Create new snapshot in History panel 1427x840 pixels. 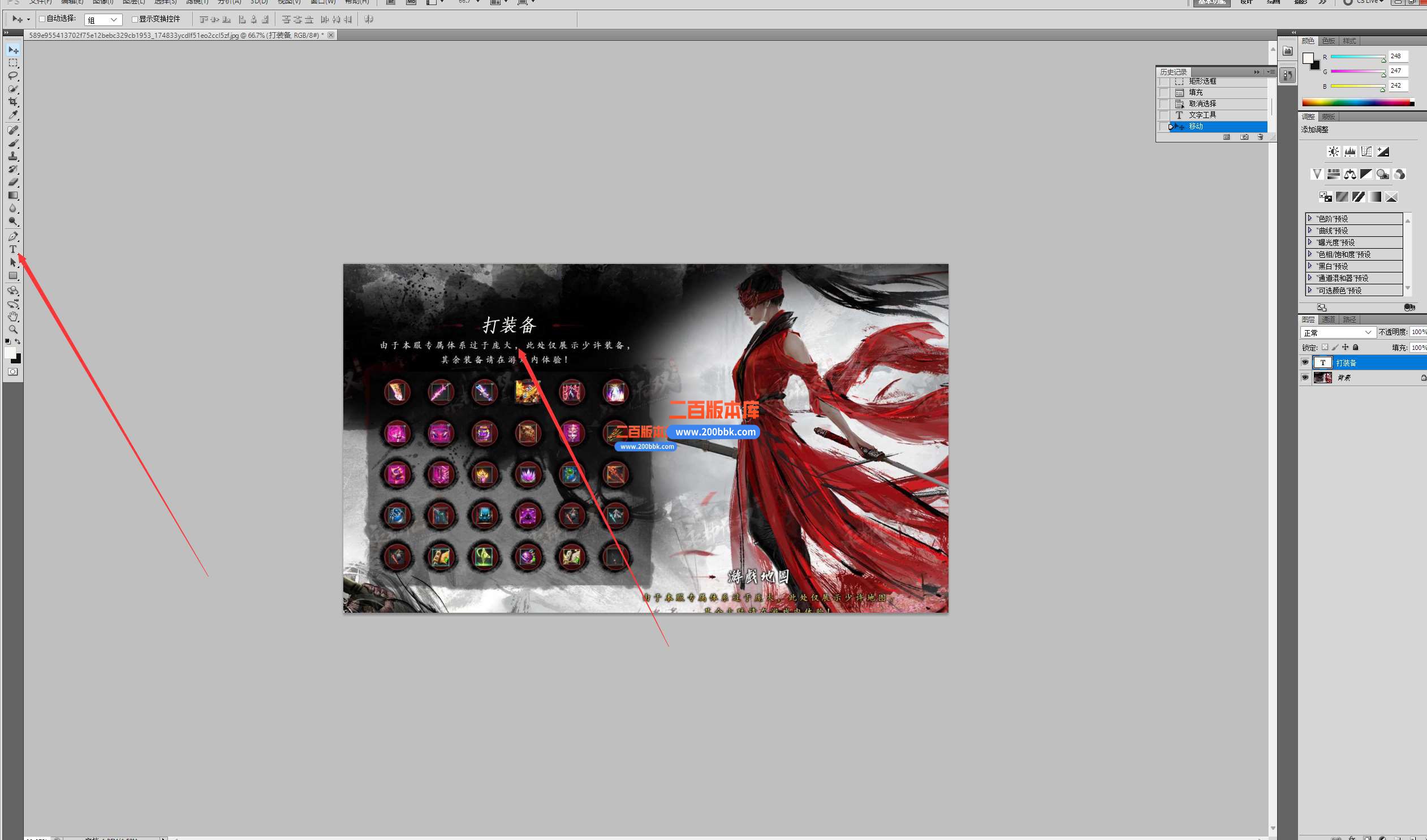(x=1244, y=137)
